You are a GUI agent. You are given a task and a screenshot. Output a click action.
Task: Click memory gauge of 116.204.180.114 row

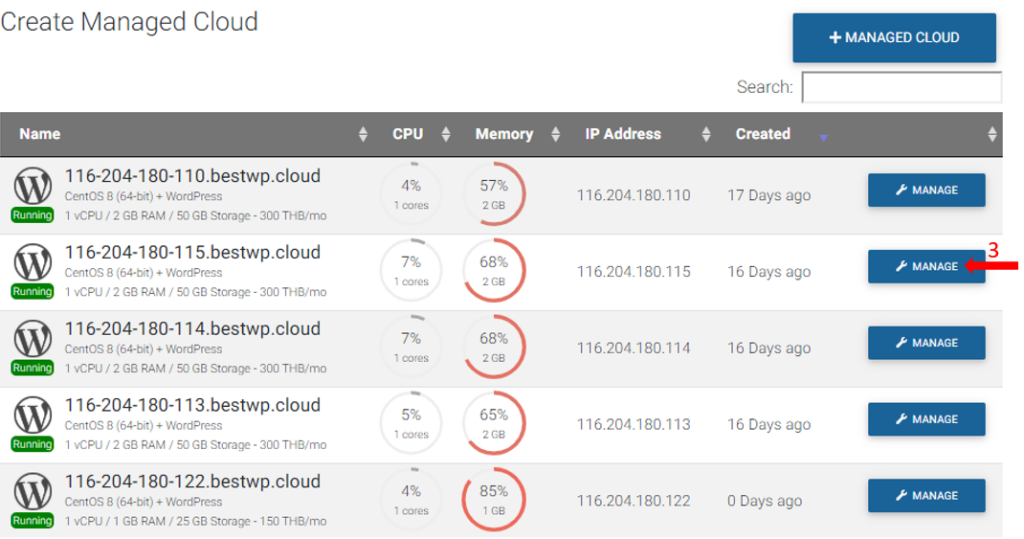[494, 347]
